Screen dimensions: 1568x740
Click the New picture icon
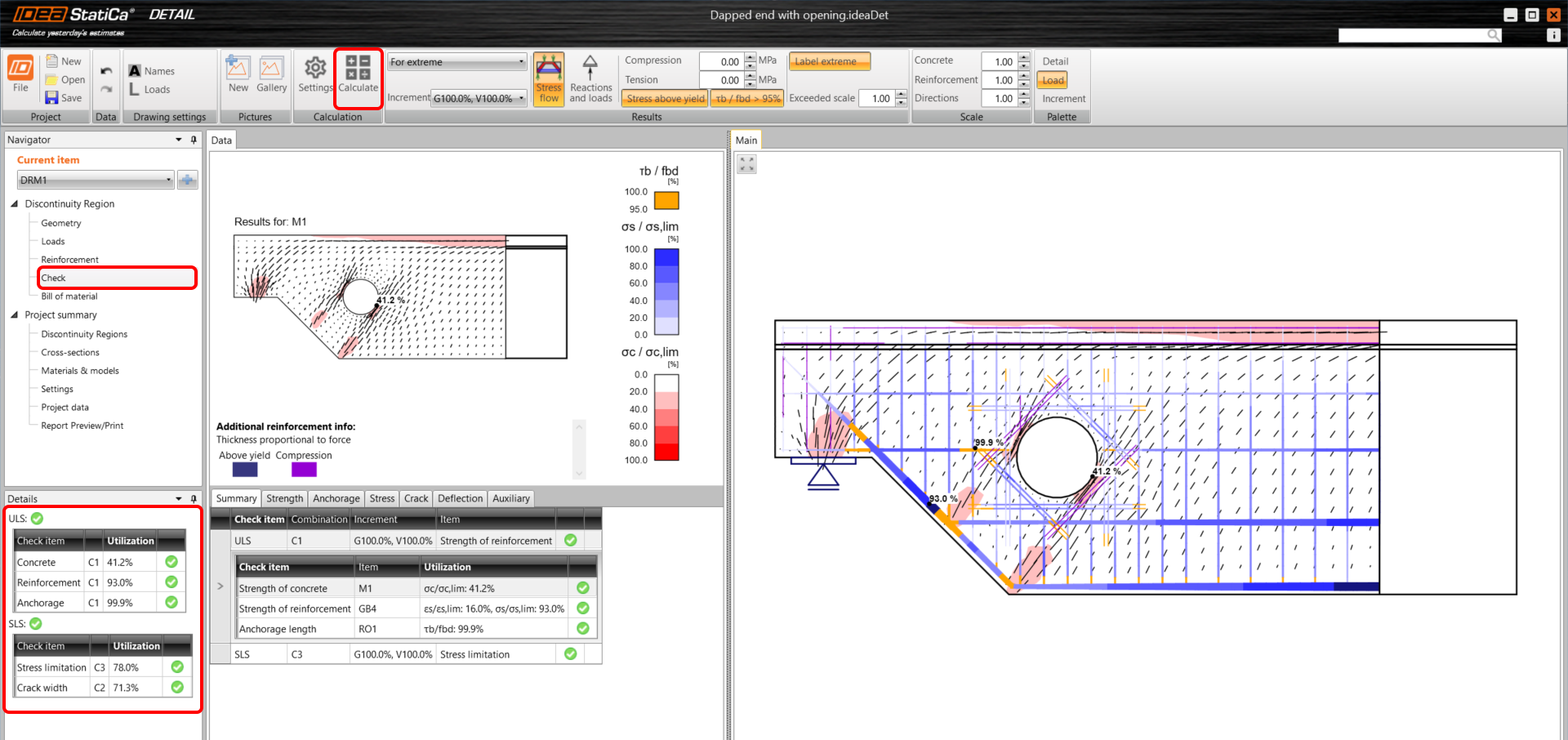(x=238, y=74)
